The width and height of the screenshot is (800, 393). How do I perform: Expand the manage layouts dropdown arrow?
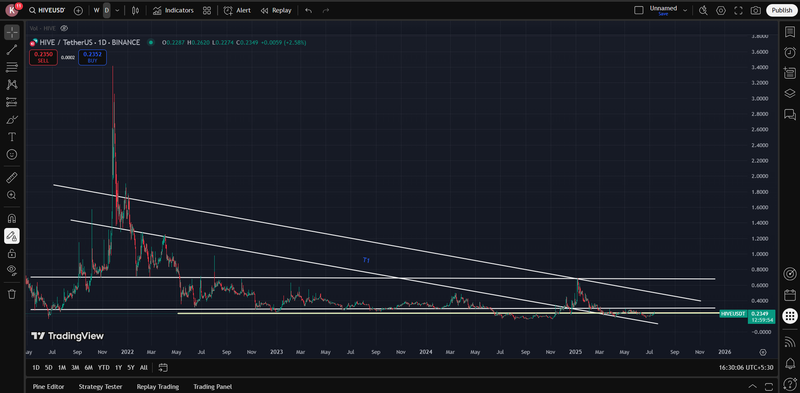pyautogui.click(x=685, y=10)
